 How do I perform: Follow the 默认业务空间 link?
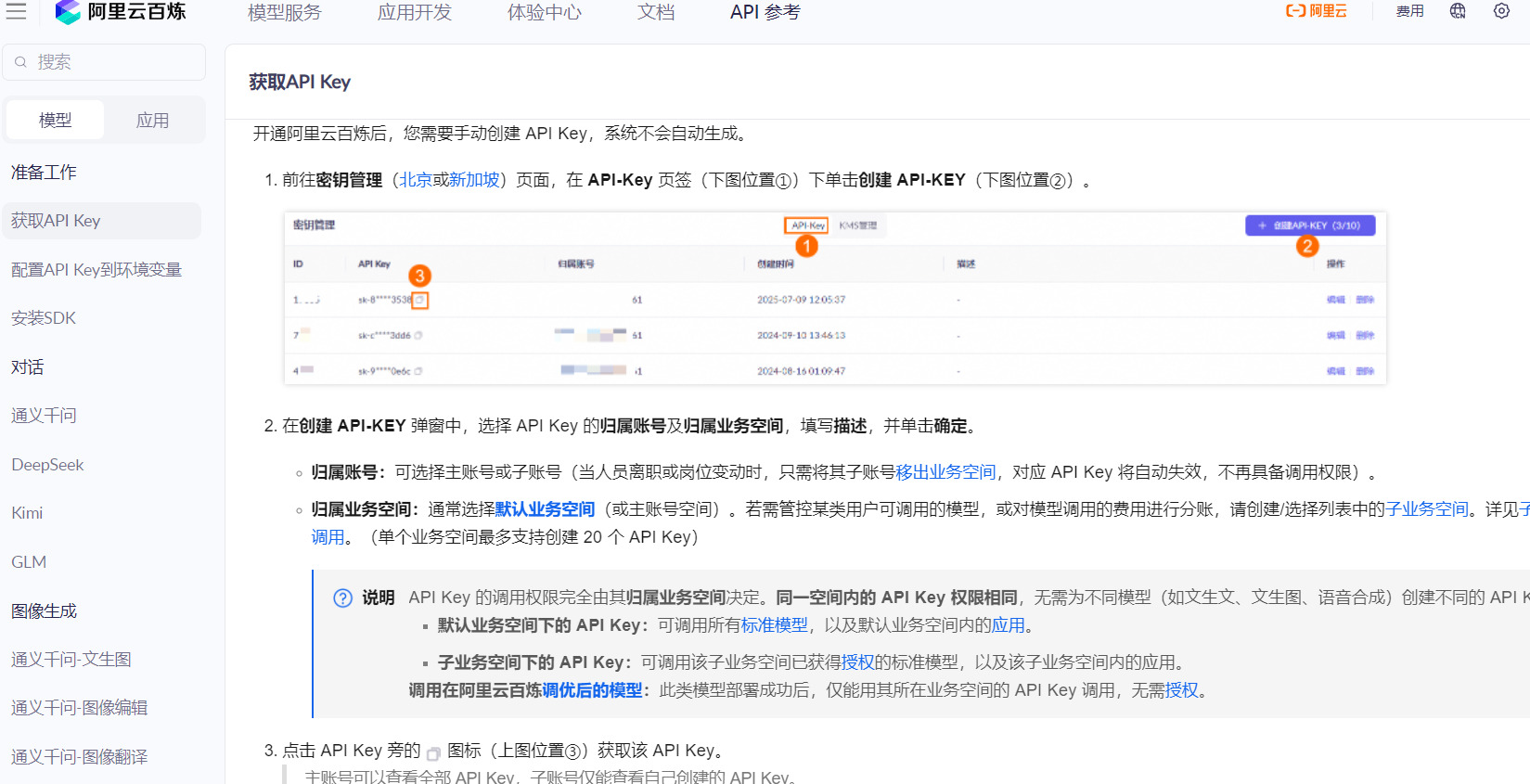click(545, 509)
